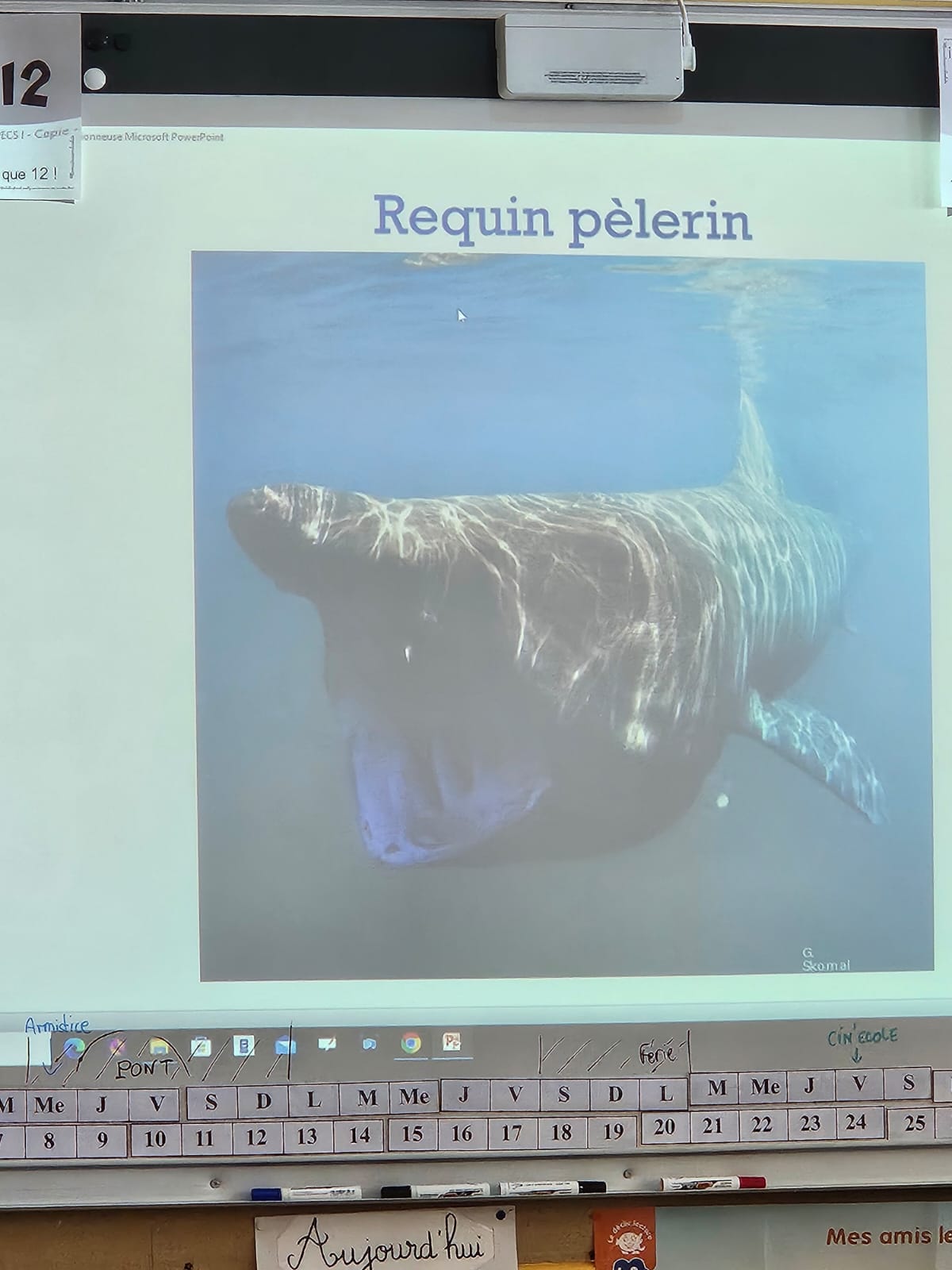952x1270 pixels.
Task: Click the slide title 'Requin pèlerin'
Action: 562,217
